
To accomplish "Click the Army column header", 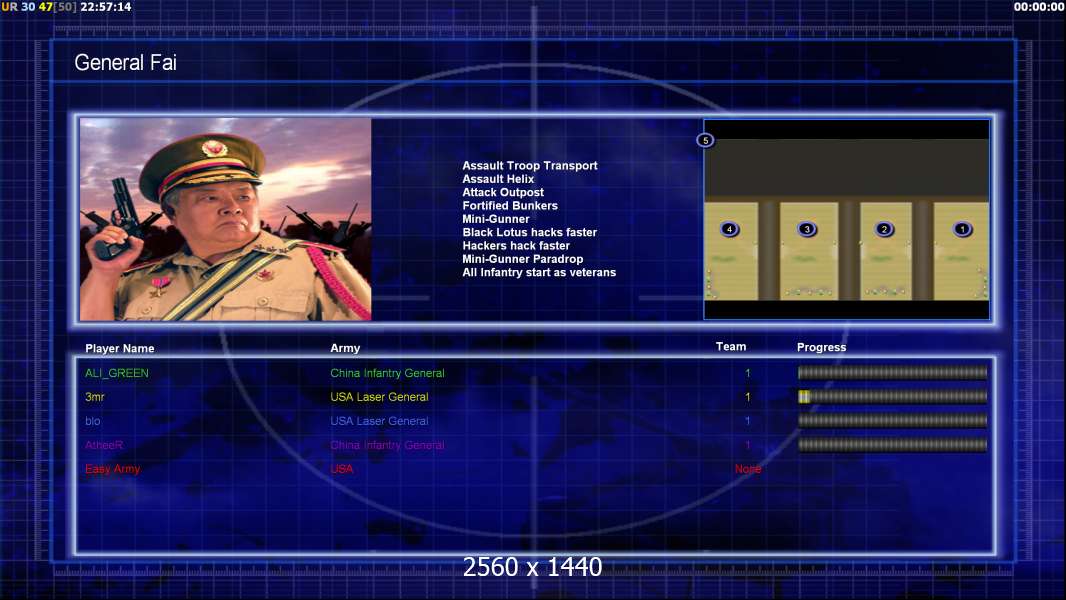I will [x=345, y=348].
